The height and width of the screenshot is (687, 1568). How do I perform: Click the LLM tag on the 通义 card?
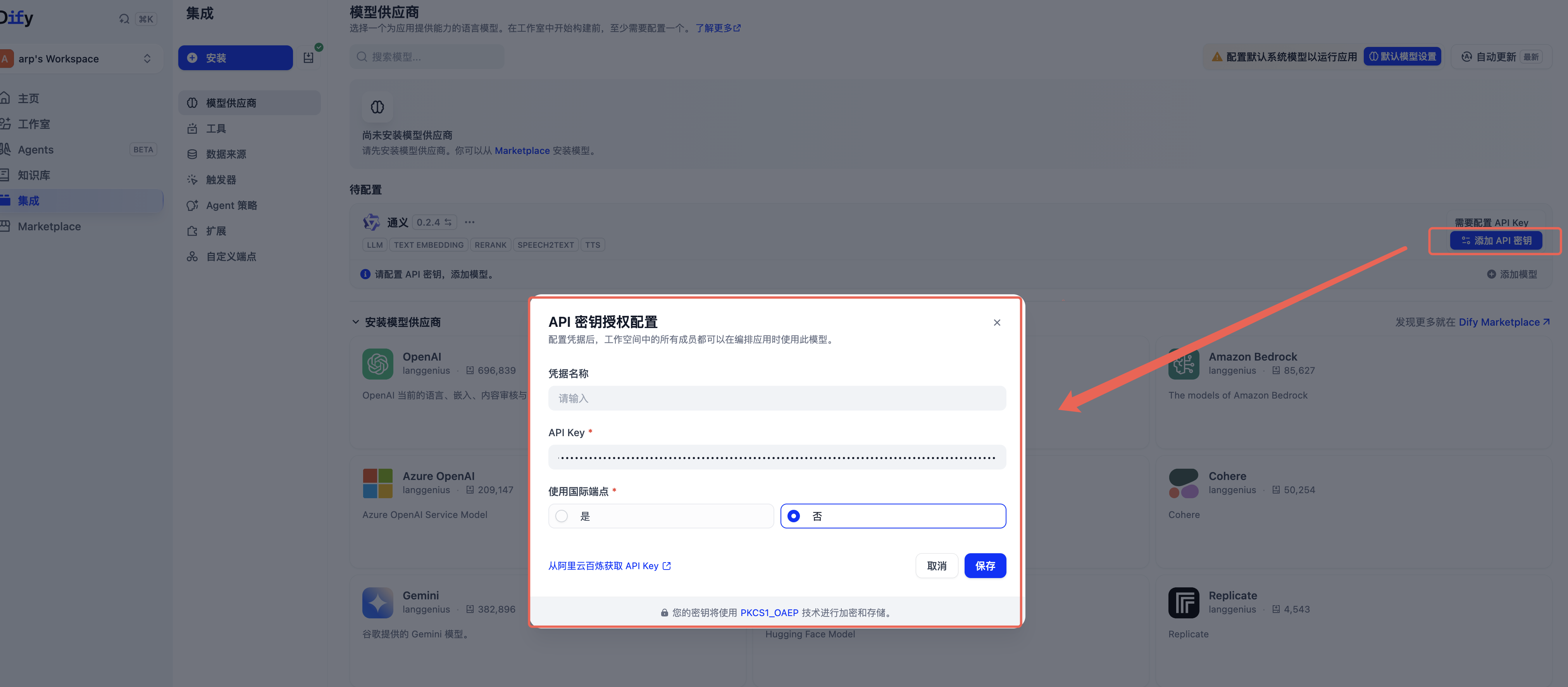375,245
